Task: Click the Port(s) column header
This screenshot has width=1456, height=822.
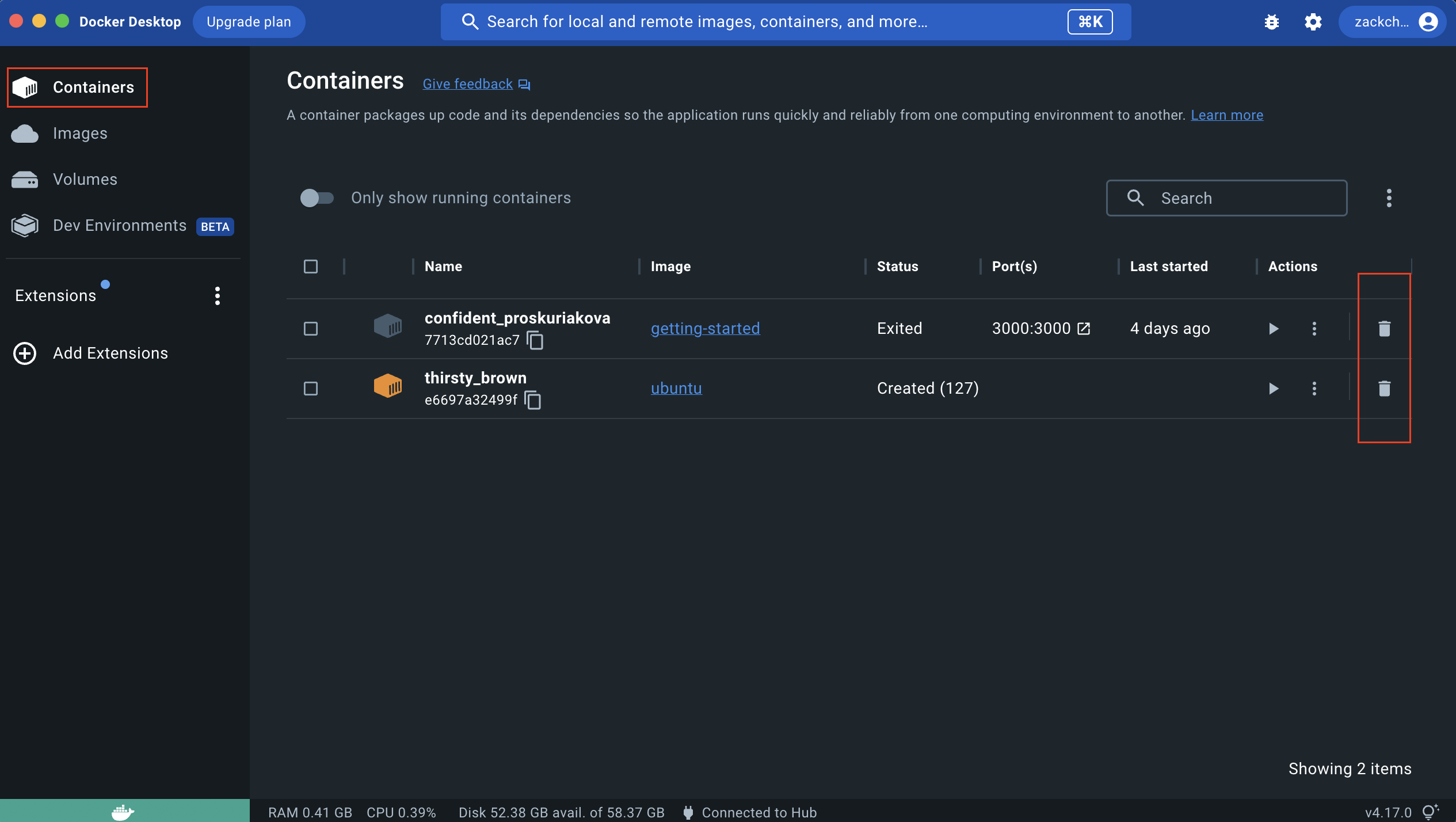Action: [1015, 267]
